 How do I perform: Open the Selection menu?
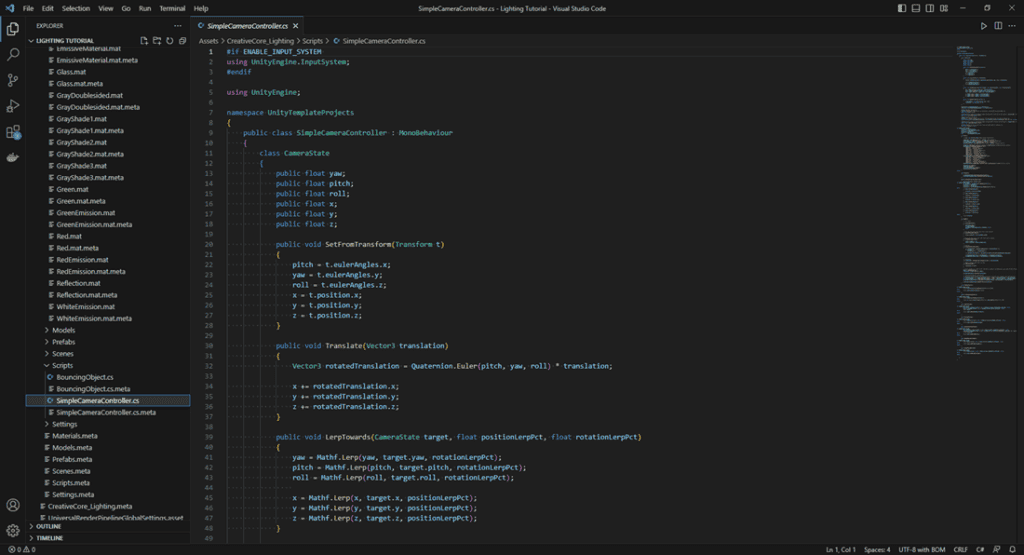click(76, 8)
